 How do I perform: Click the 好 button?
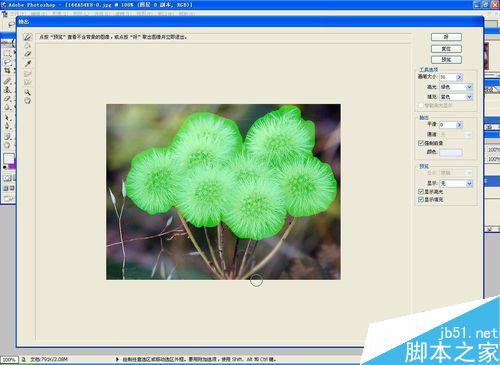click(x=446, y=37)
